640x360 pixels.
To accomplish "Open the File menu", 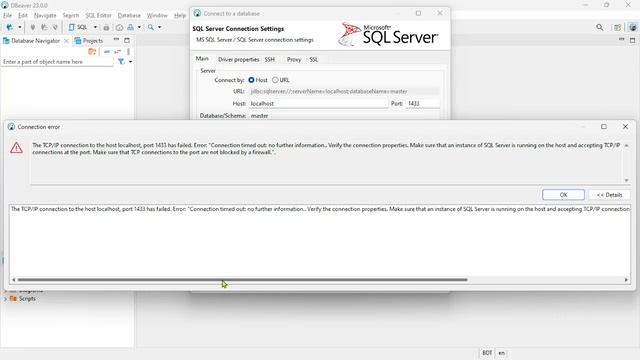I will pos(7,16).
